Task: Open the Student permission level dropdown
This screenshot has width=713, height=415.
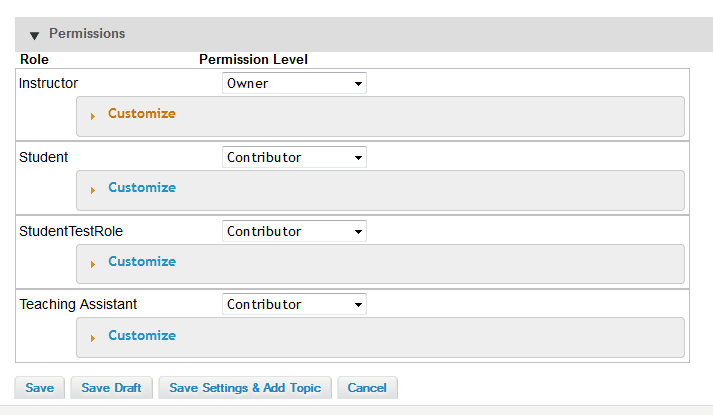Action: (x=294, y=157)
